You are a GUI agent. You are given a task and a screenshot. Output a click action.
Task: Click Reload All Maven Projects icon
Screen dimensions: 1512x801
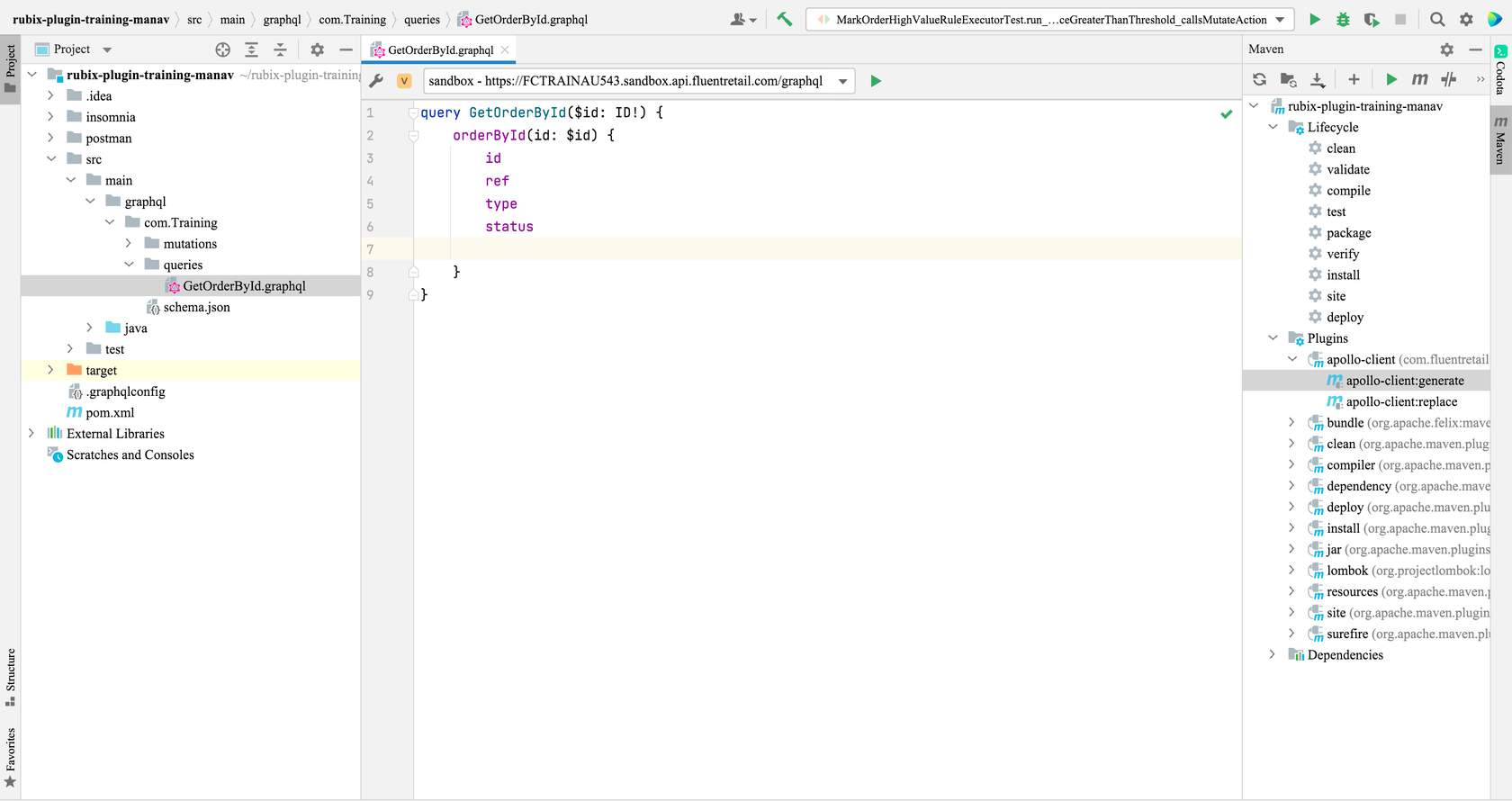tap(1259, 79)
